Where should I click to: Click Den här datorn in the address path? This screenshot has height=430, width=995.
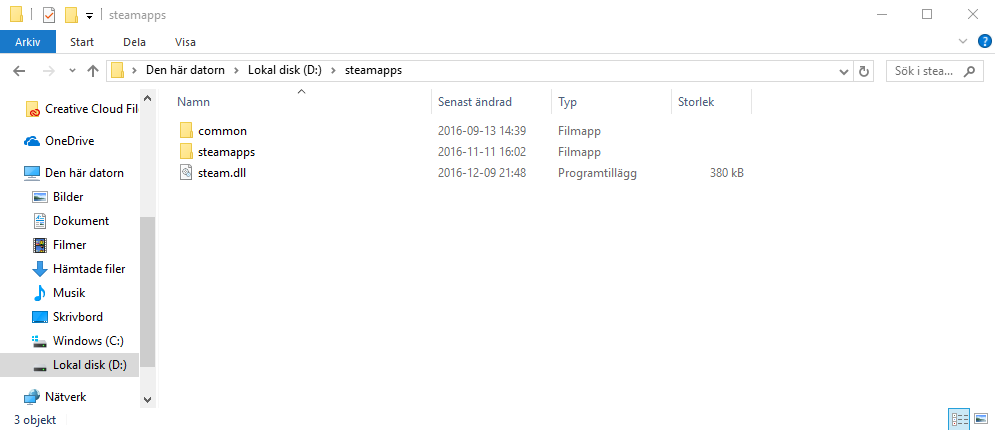pos(185,71)
